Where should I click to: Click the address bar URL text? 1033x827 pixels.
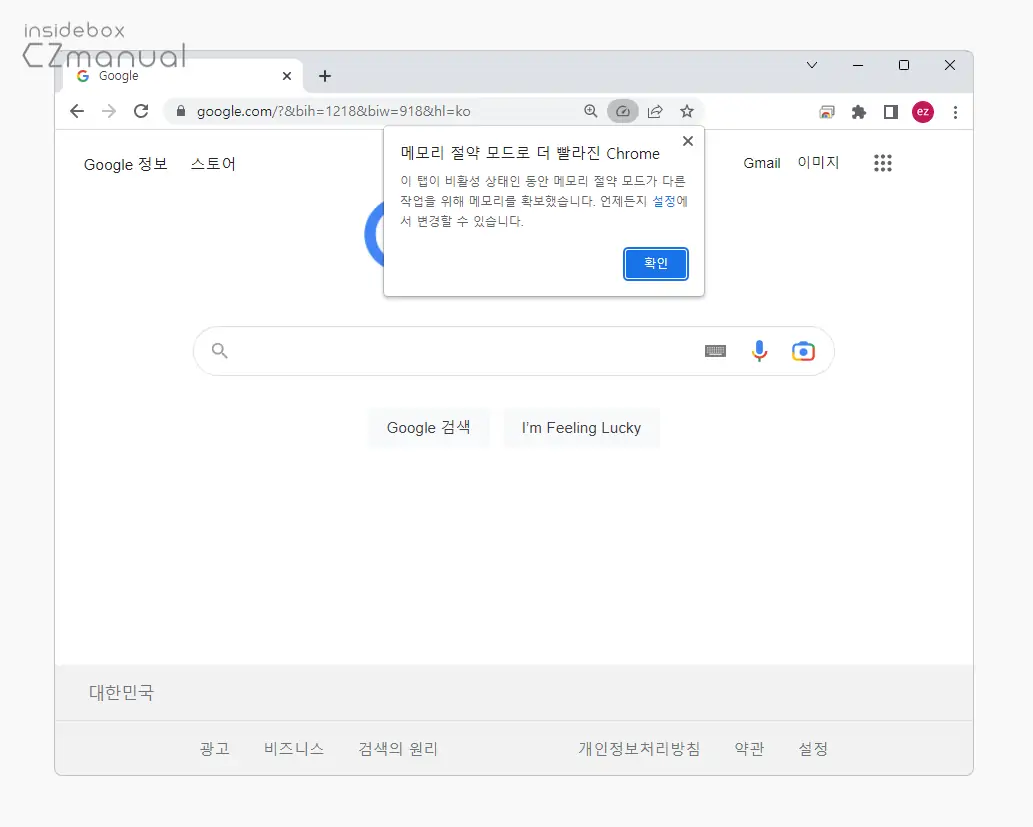click(333, 111)
